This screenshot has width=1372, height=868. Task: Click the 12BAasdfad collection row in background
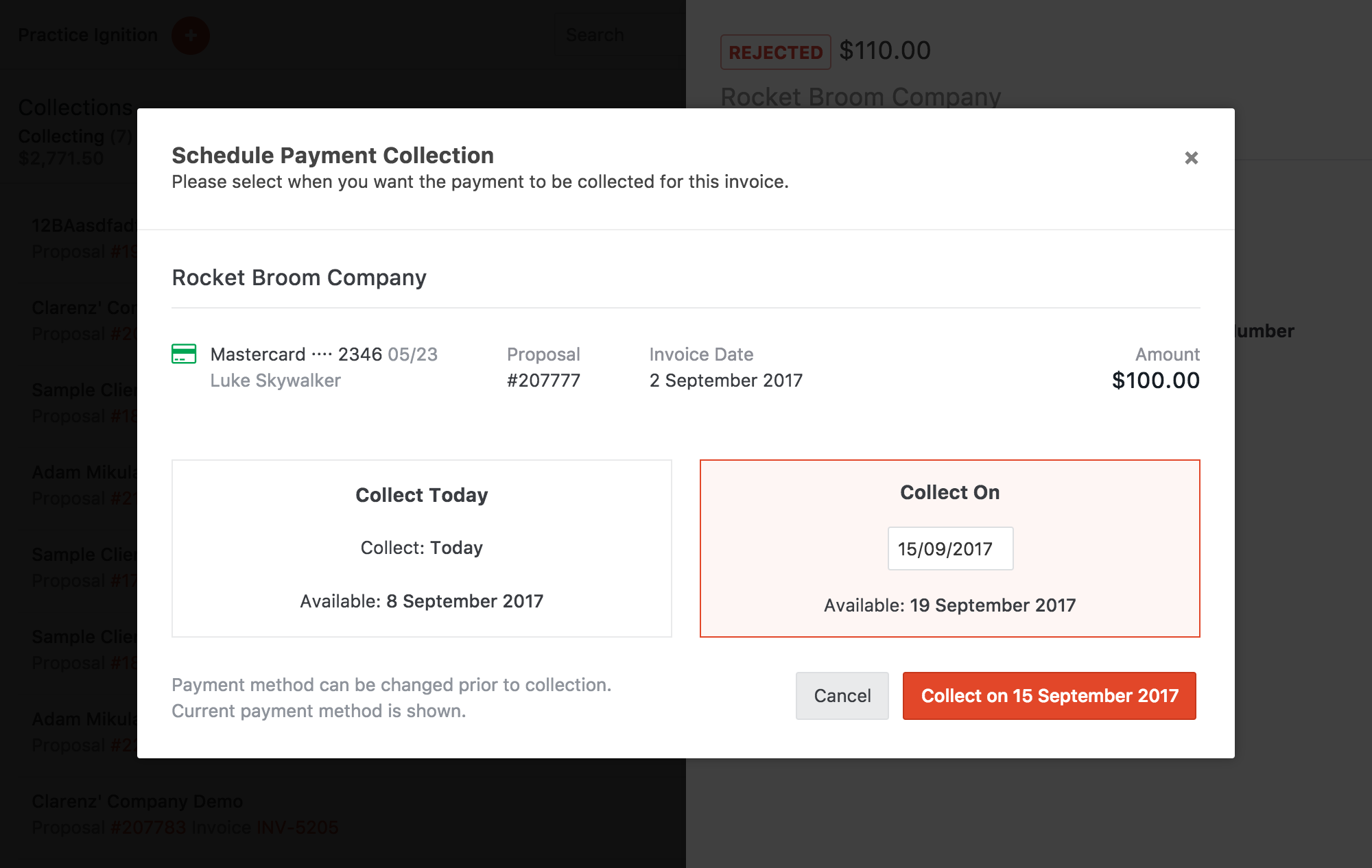pyautogui.click(x=84, y=238)
